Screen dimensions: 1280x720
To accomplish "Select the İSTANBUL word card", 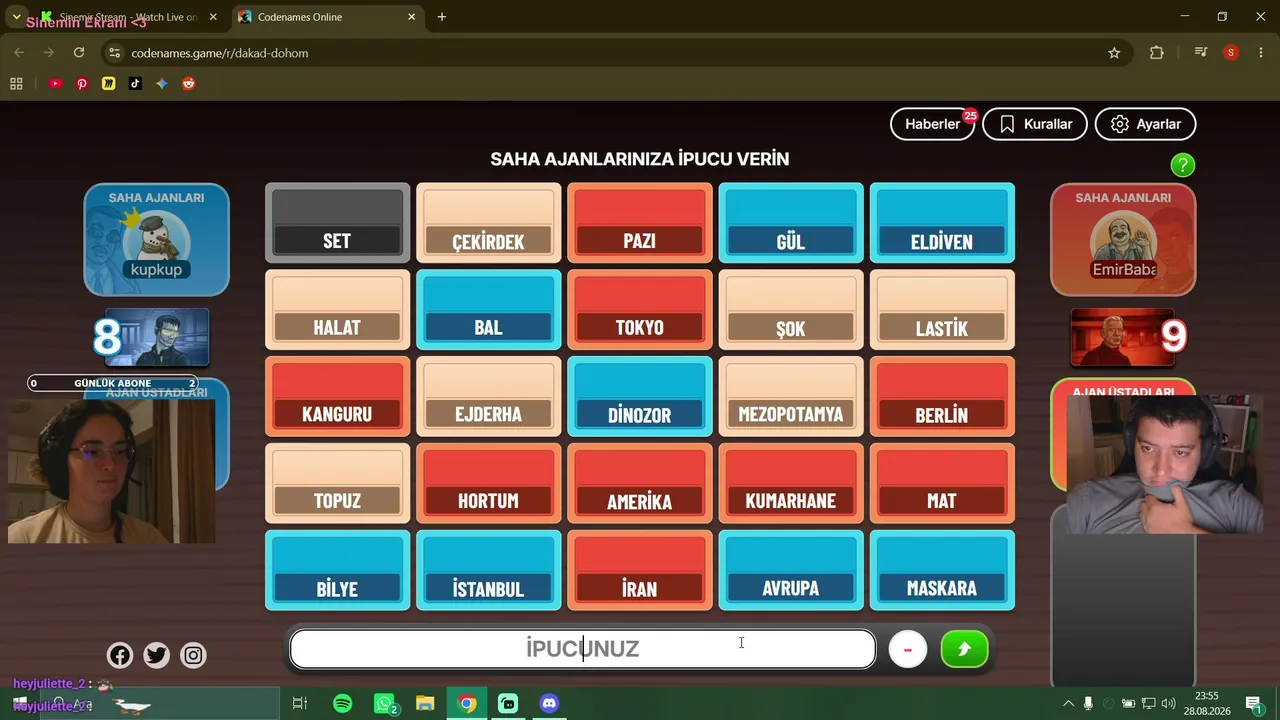I will pos(489,570).
